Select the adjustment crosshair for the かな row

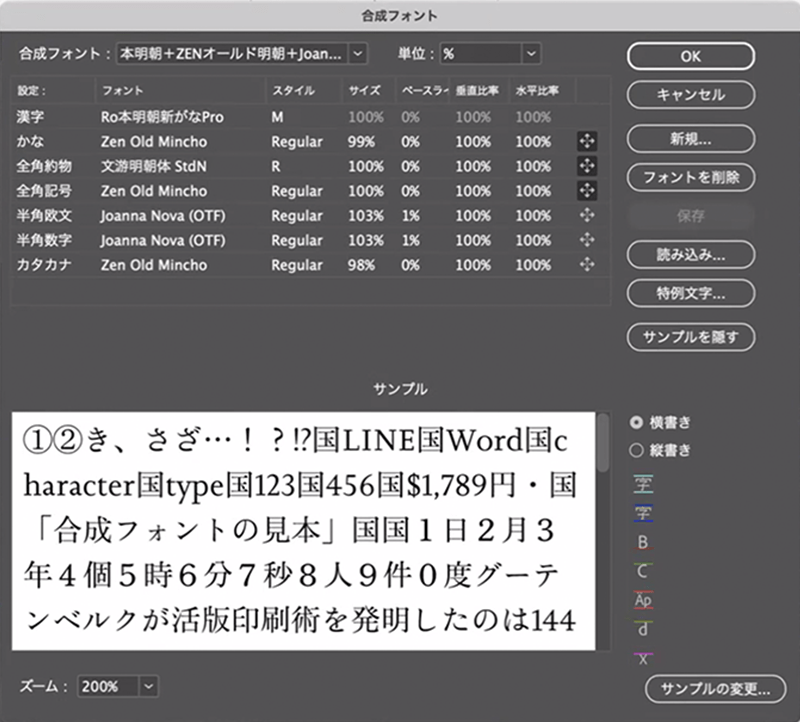pos(587,140)
